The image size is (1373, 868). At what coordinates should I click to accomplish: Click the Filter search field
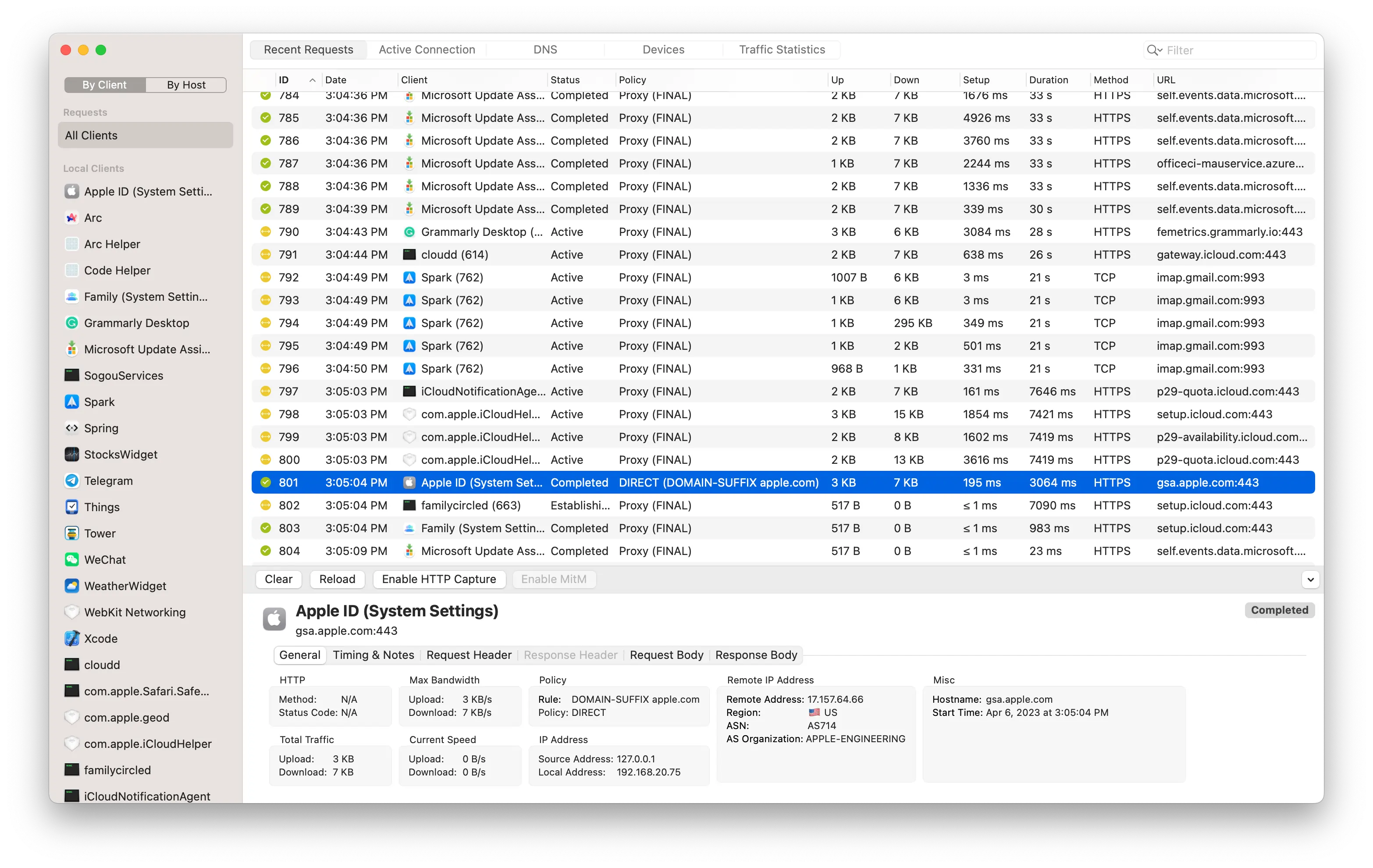[1230, 50]
